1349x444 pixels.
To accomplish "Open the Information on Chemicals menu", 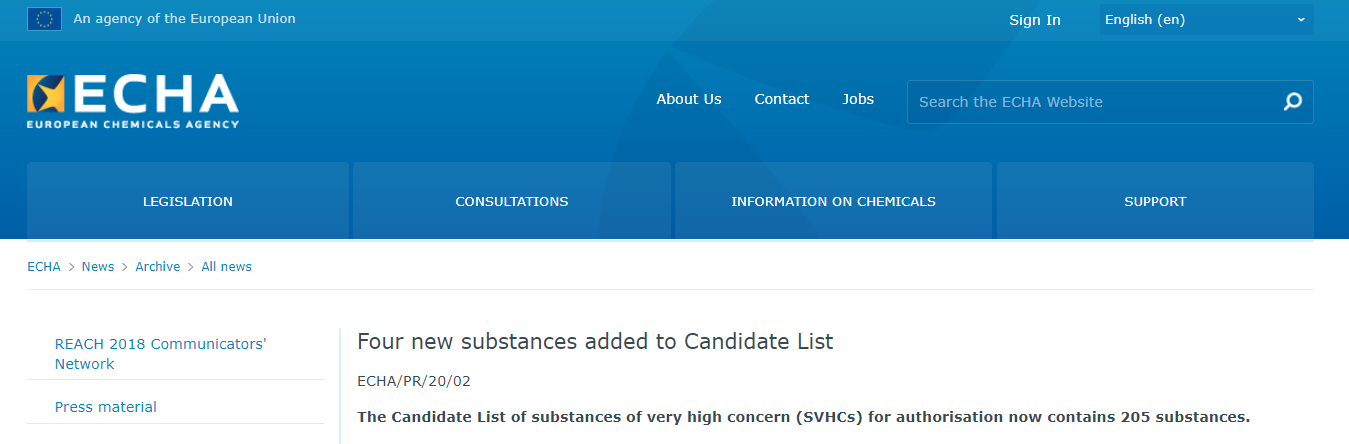I will click(x=833, y=201).
